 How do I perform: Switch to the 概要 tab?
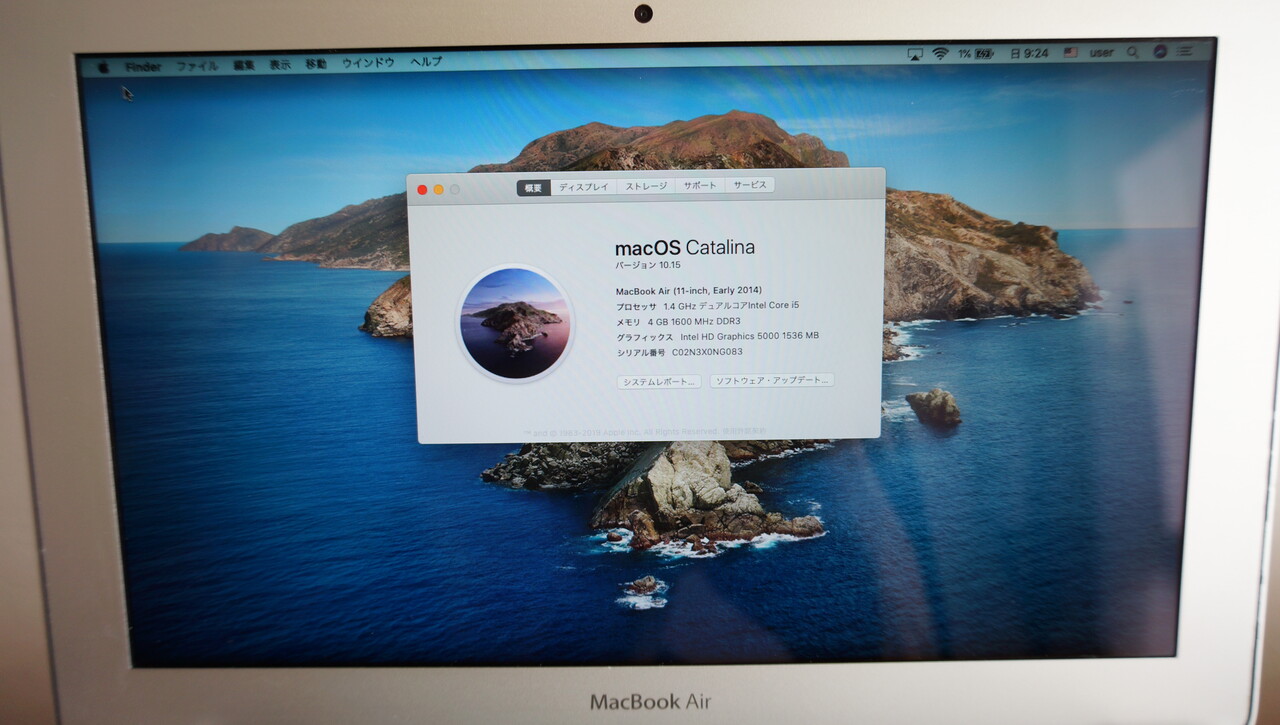(534, 187)
